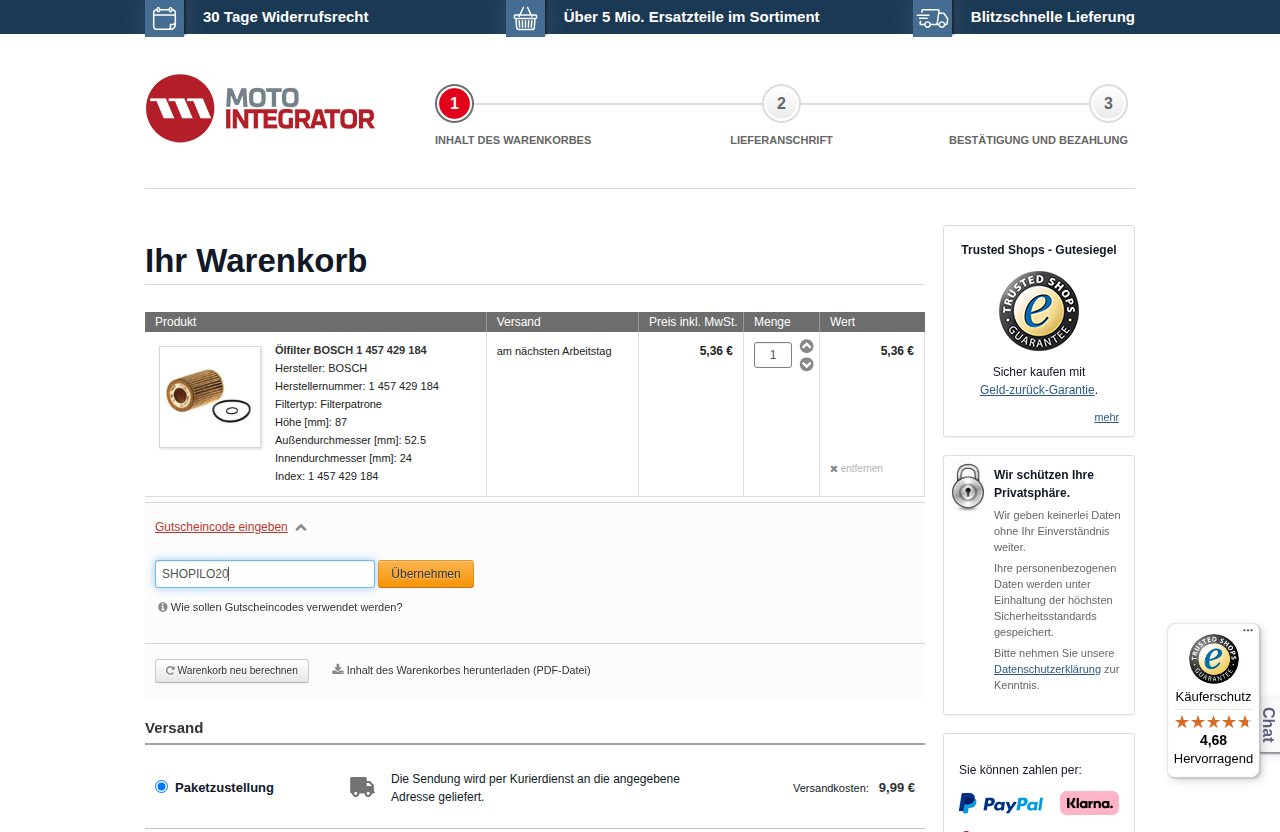Click the padlock privacy icon
This screenshot has height=832, width=1280.
[968, 486]
